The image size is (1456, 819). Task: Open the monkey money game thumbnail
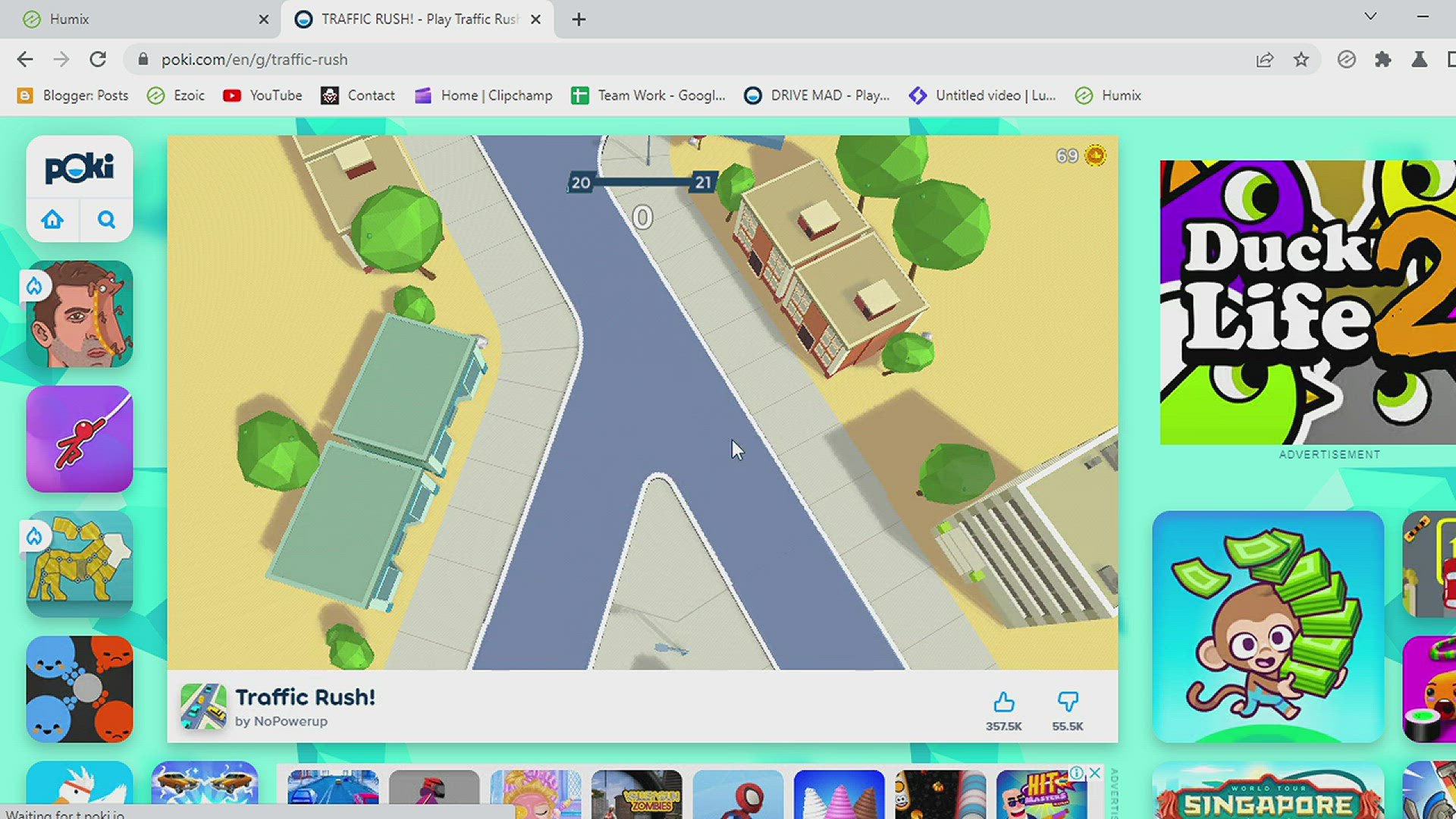pos(1267,626)
